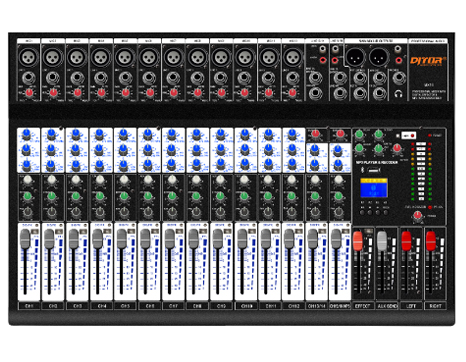Viewport: 466px width, 362px height.
Task: Click the bottom blue EQ knob on CH10
Action: point(245,164)
